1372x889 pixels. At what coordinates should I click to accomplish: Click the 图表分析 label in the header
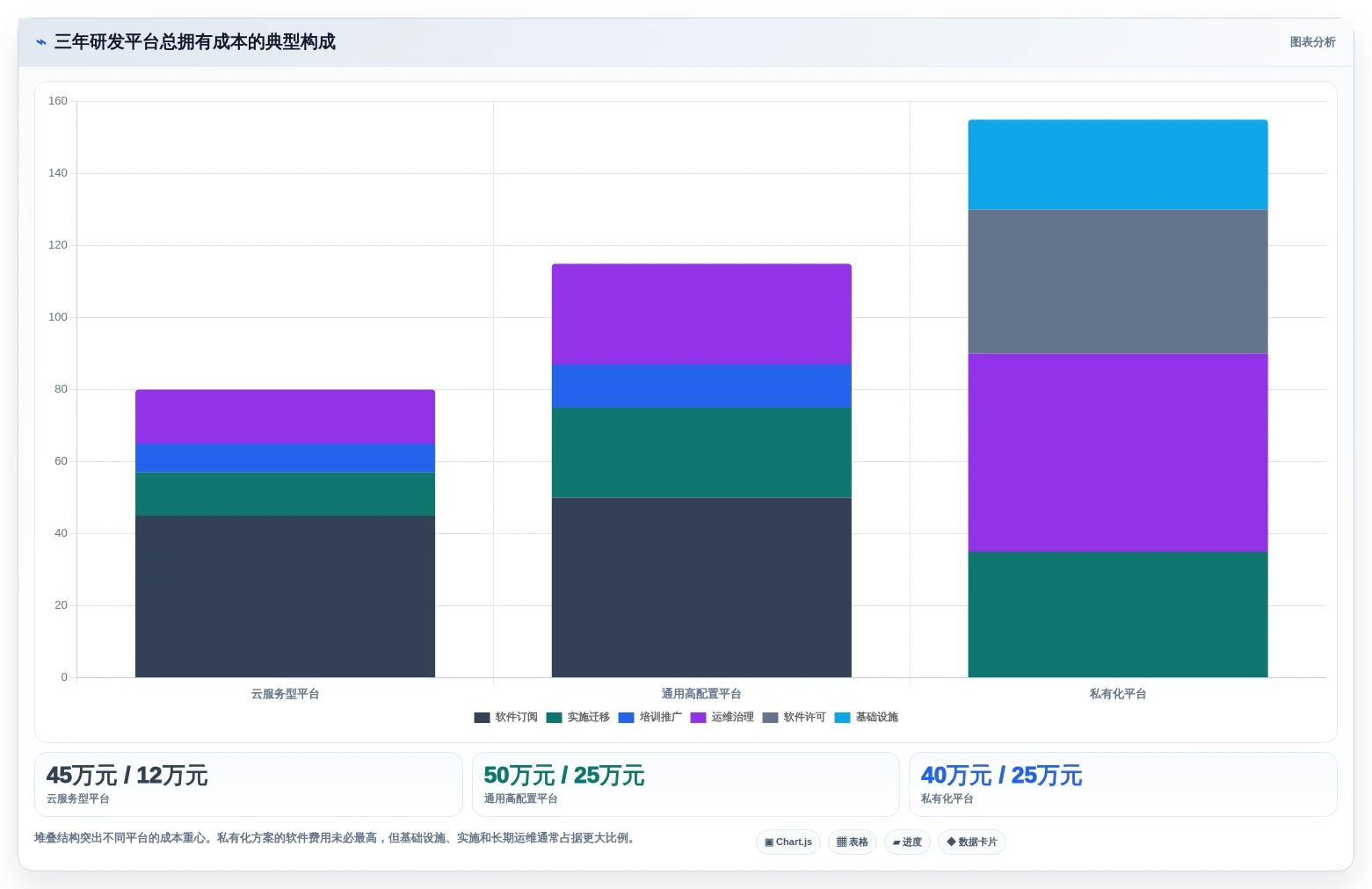[x=1312, y=42]
